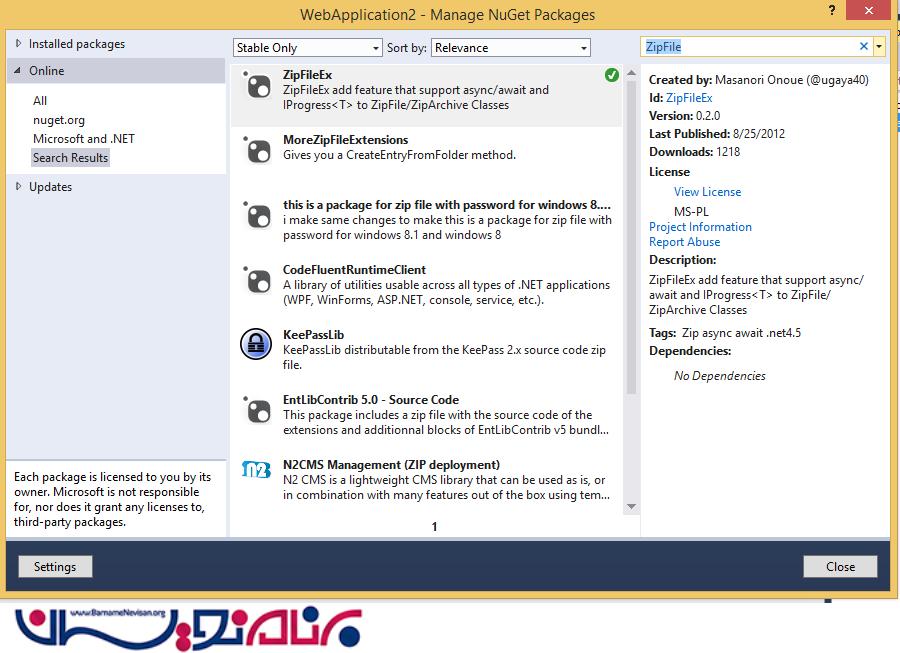Expand the Updates section

(18, 187)
